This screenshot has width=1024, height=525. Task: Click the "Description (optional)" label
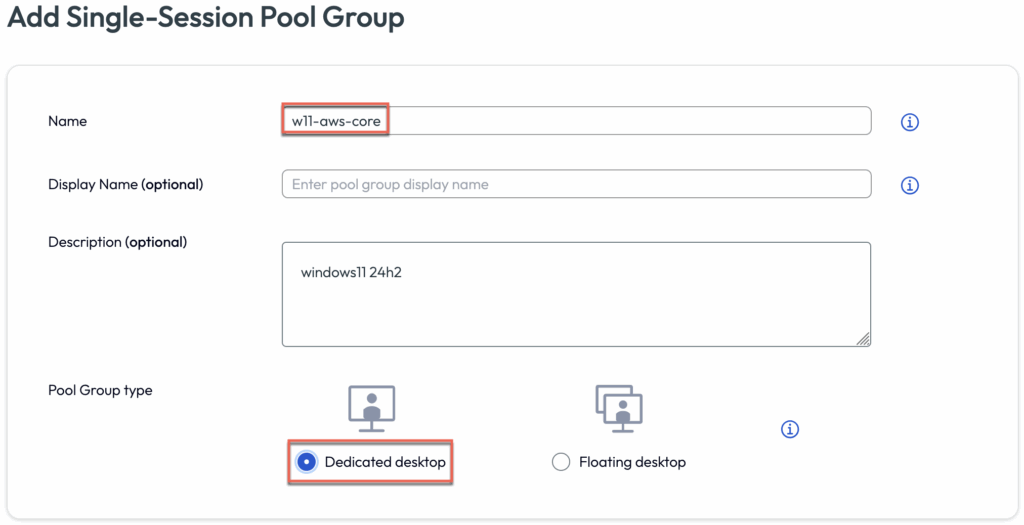[117, 242]
